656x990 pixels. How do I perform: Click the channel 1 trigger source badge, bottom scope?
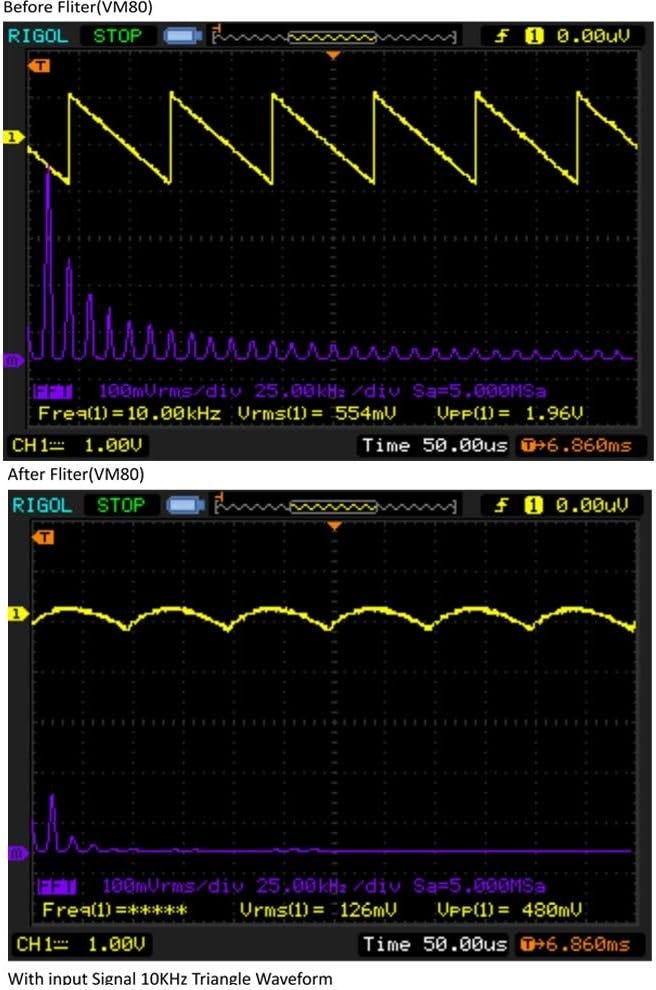point(534,505)
